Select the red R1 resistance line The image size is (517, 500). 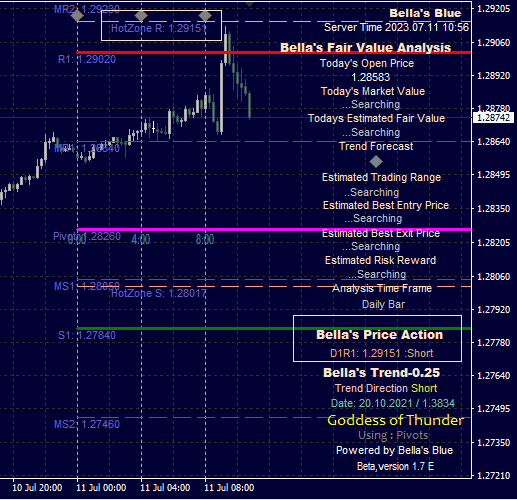[x=274, y=52]
